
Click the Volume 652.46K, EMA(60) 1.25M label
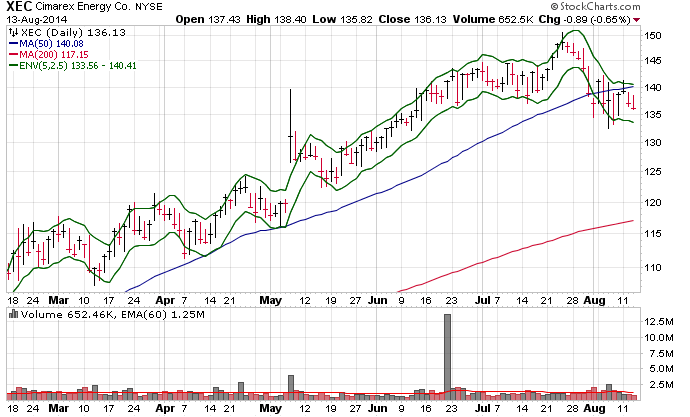tap(113, 315)
